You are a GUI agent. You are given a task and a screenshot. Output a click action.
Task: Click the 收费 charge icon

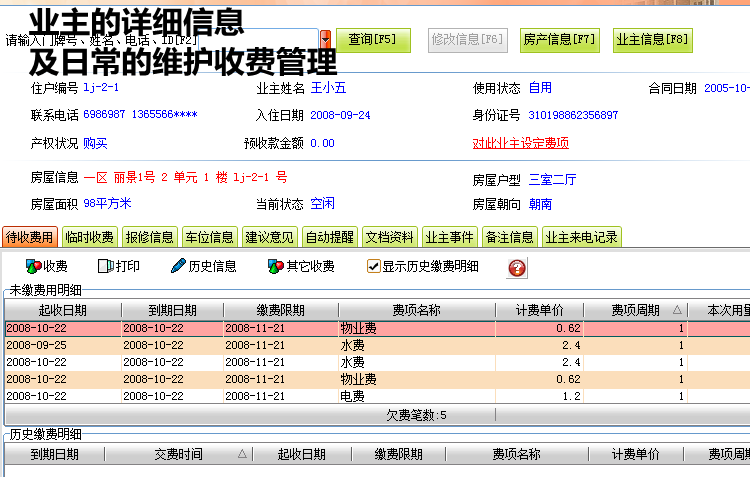click(33, 266)
